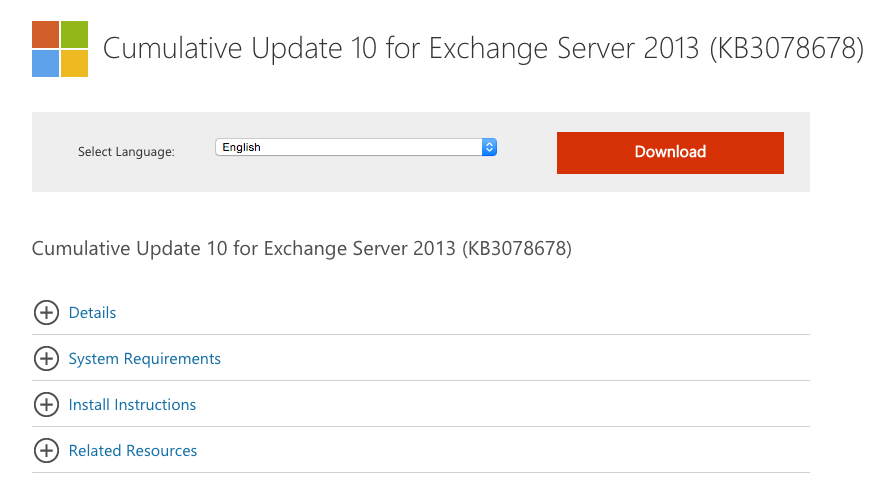Screen dimensions: 891x503
Task: Expand Install Instructions with its plus icon
Action: 47,405
